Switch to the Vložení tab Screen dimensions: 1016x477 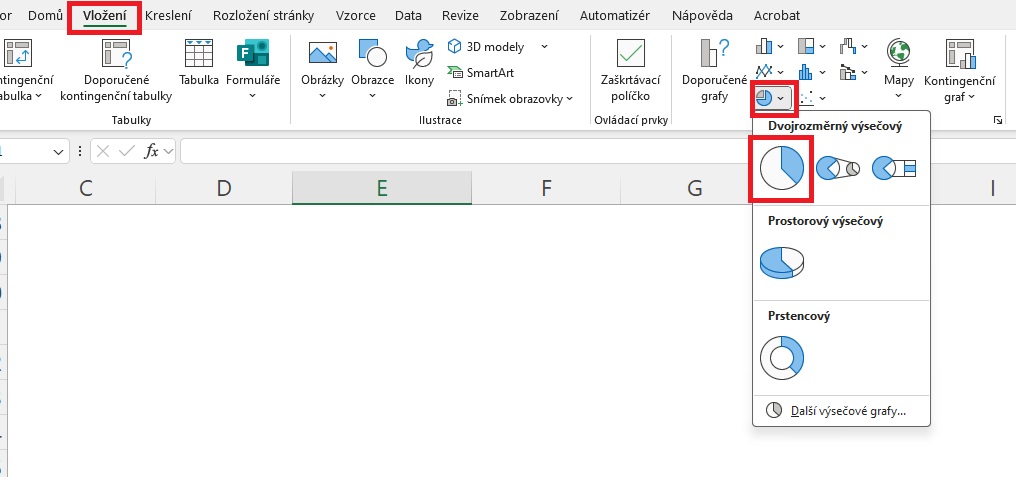pyautogui.click(x=104, y=16)
